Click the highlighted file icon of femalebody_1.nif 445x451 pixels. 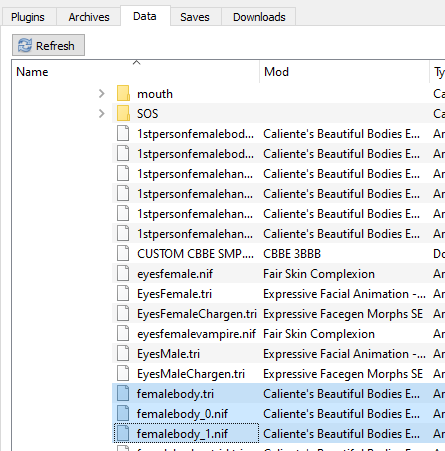(x=123, y=433)
